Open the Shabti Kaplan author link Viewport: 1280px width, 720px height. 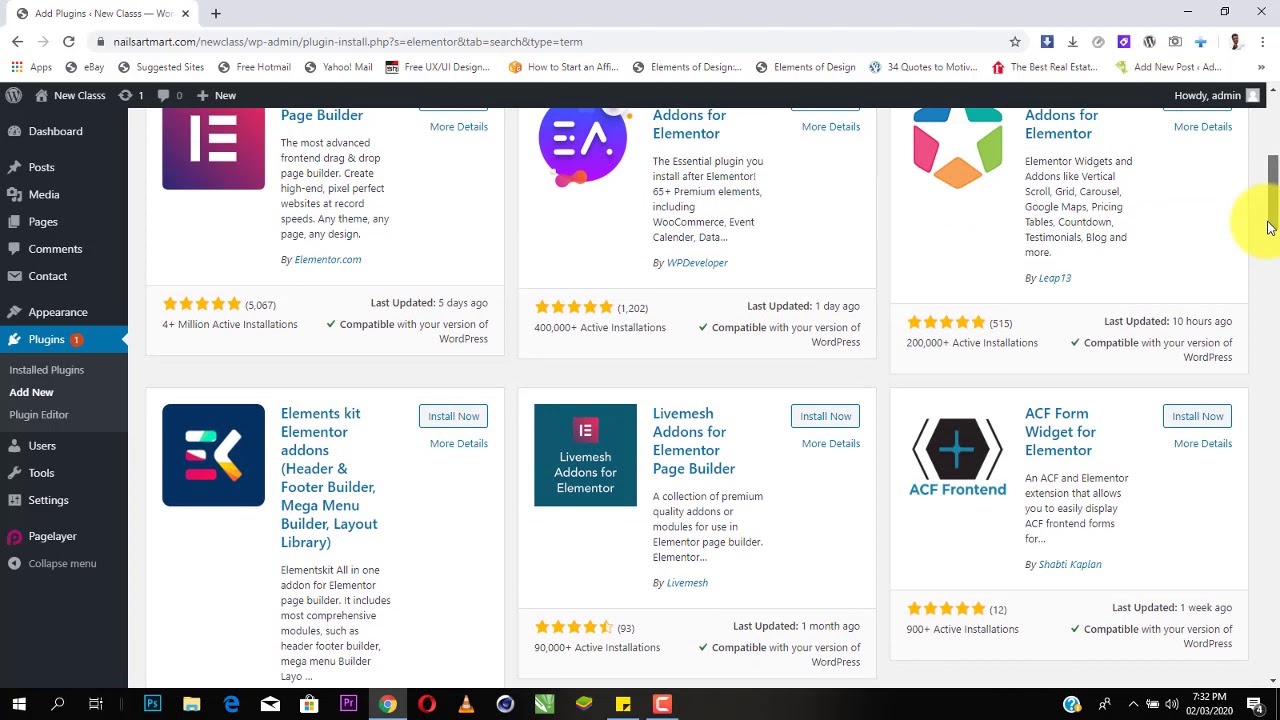tap(1070, 564)
